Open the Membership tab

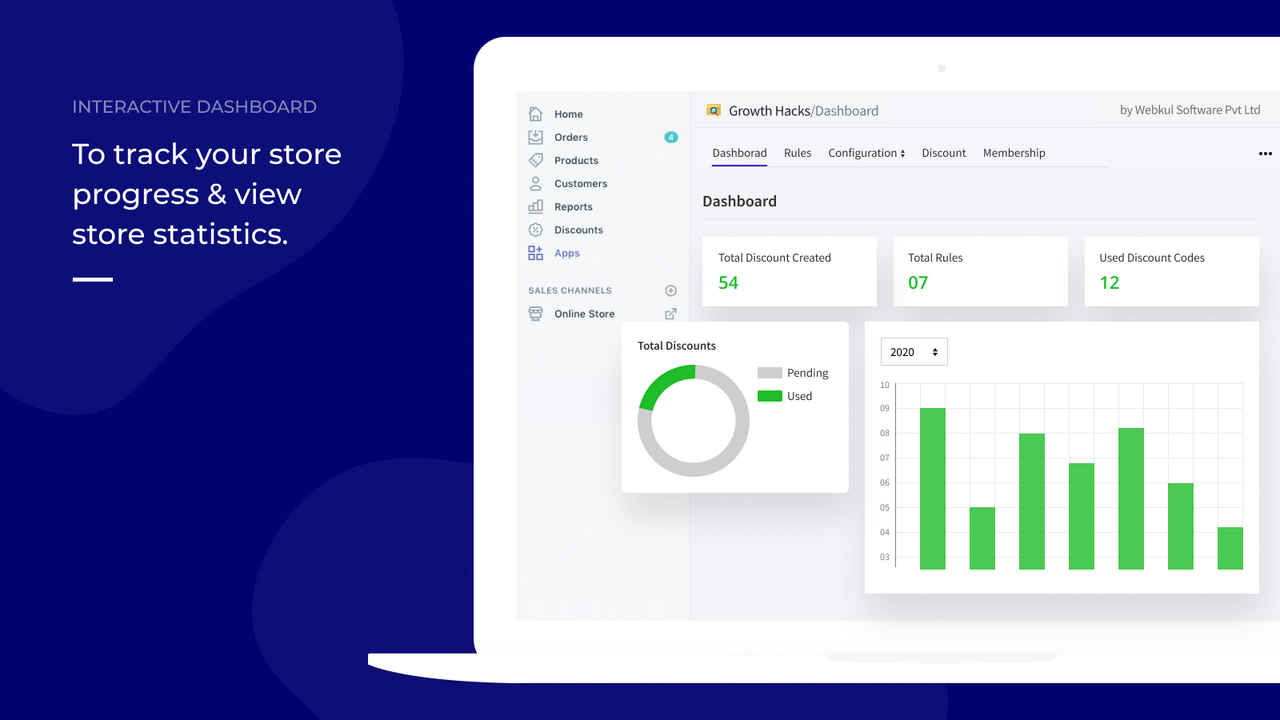tap(1014, 153)
